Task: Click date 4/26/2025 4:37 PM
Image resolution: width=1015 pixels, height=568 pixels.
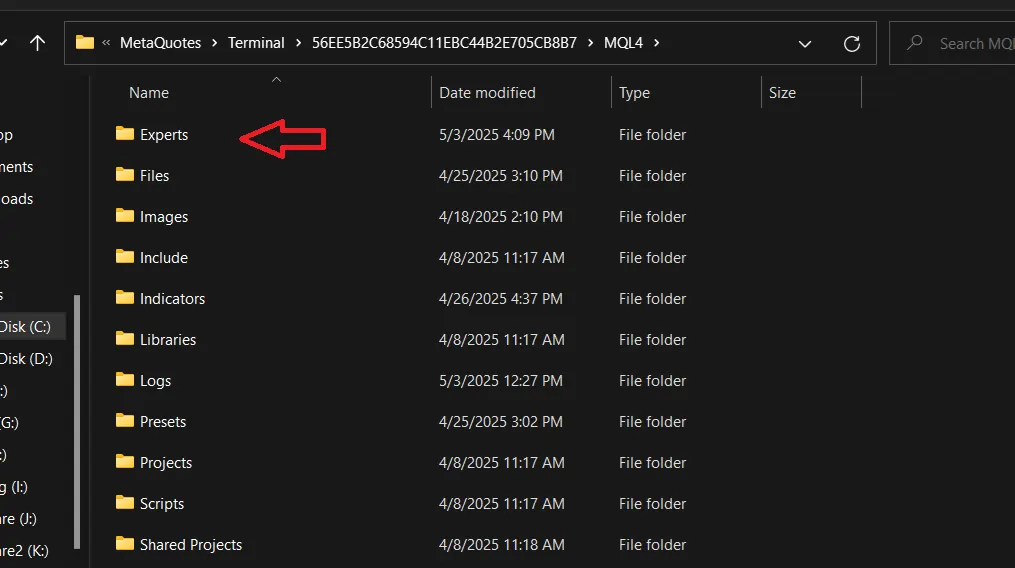Action: [x=500, y=299]
